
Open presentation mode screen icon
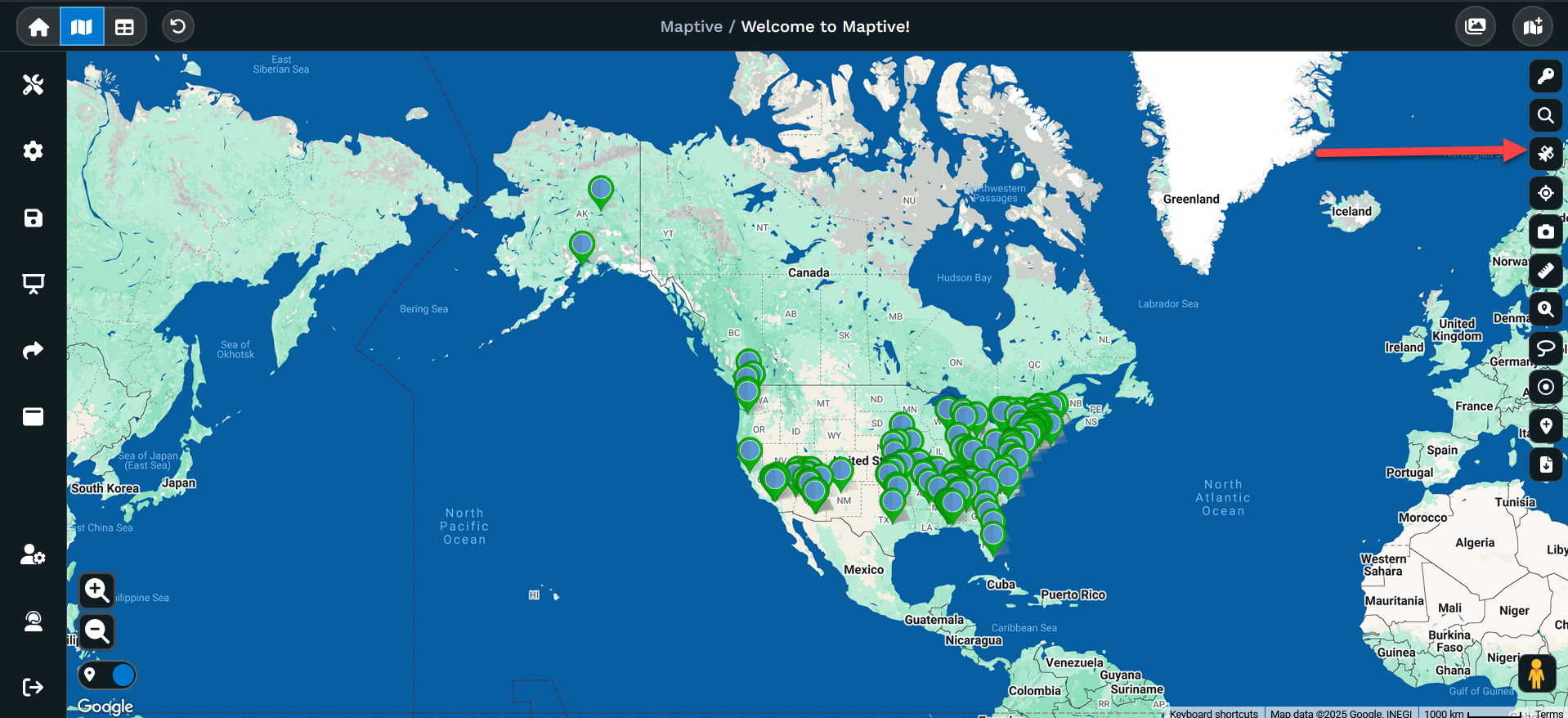tap(33, 284)
